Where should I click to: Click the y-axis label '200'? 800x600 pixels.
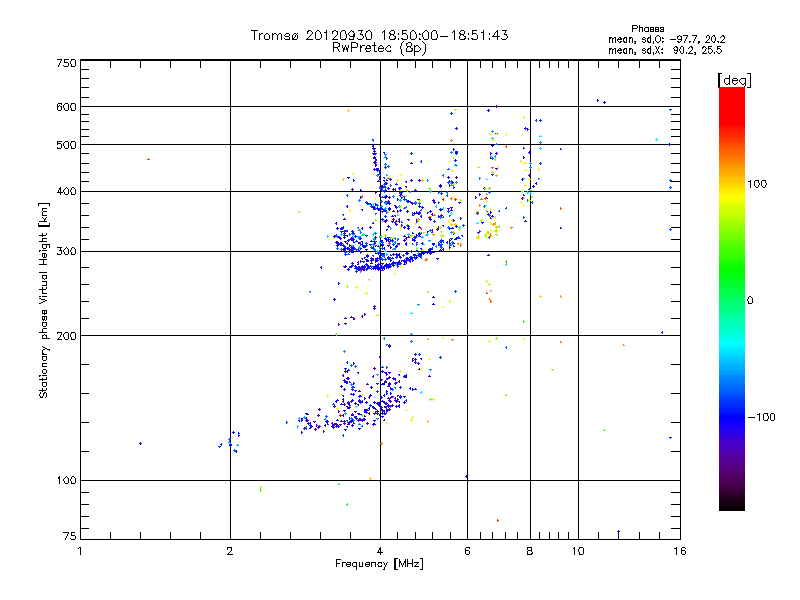(67, 336)
